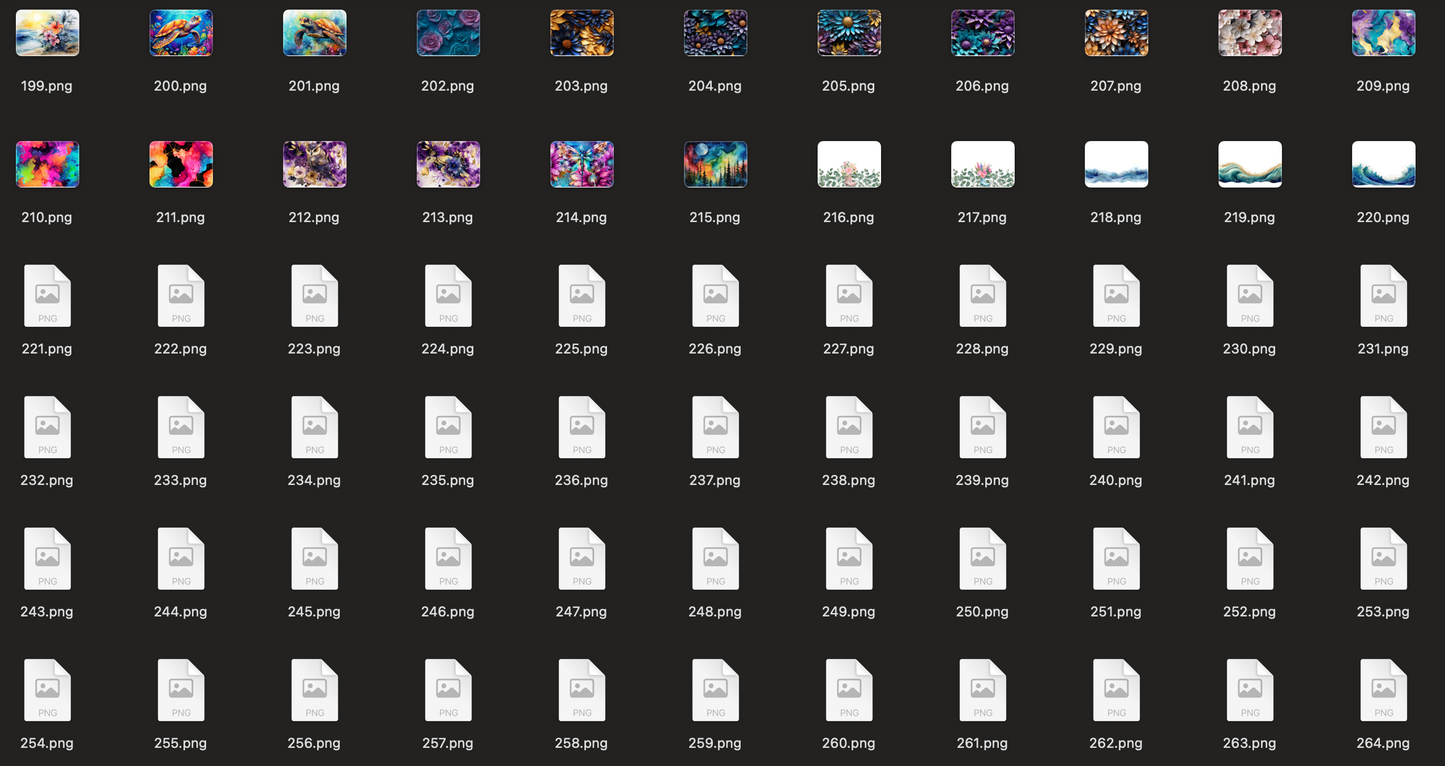Viewport: 1445px width, 766px height.
Task: Choose the 215.png colorful forest thumbnail
Action: click(715, 164)
